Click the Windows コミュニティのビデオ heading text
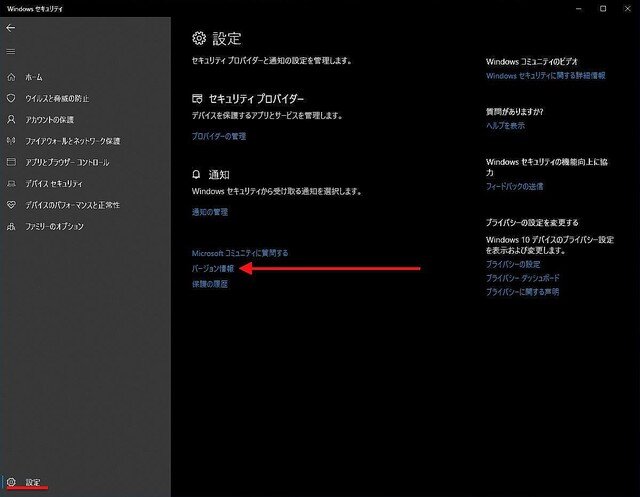The width and height of the screenshot is (640, 497). coord(532,62)
